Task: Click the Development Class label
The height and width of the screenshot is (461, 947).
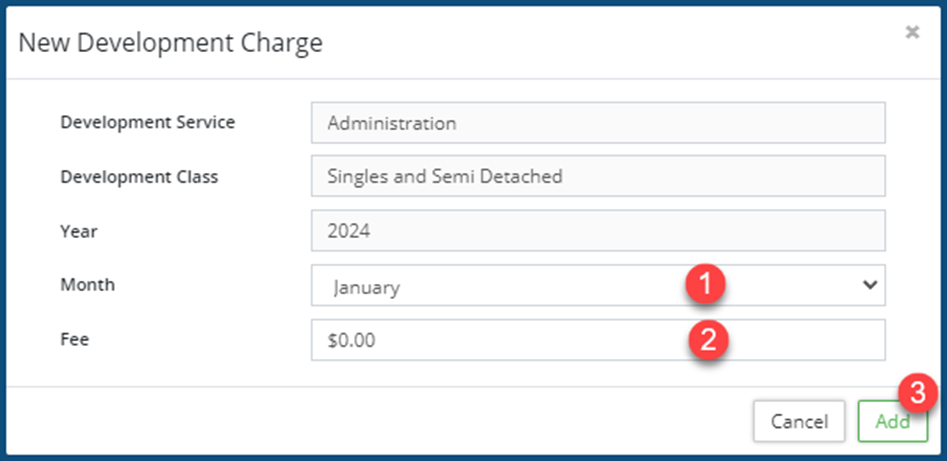Action: tap(139, 177)
